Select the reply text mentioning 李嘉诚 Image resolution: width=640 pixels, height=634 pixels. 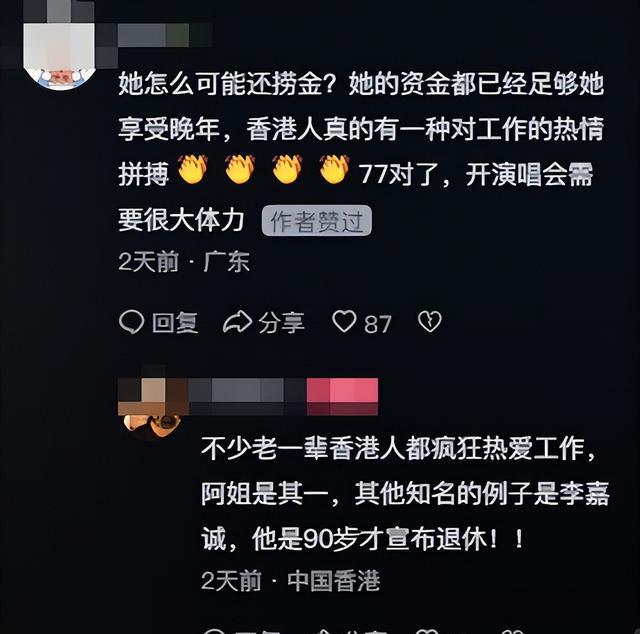coord(405,494)
